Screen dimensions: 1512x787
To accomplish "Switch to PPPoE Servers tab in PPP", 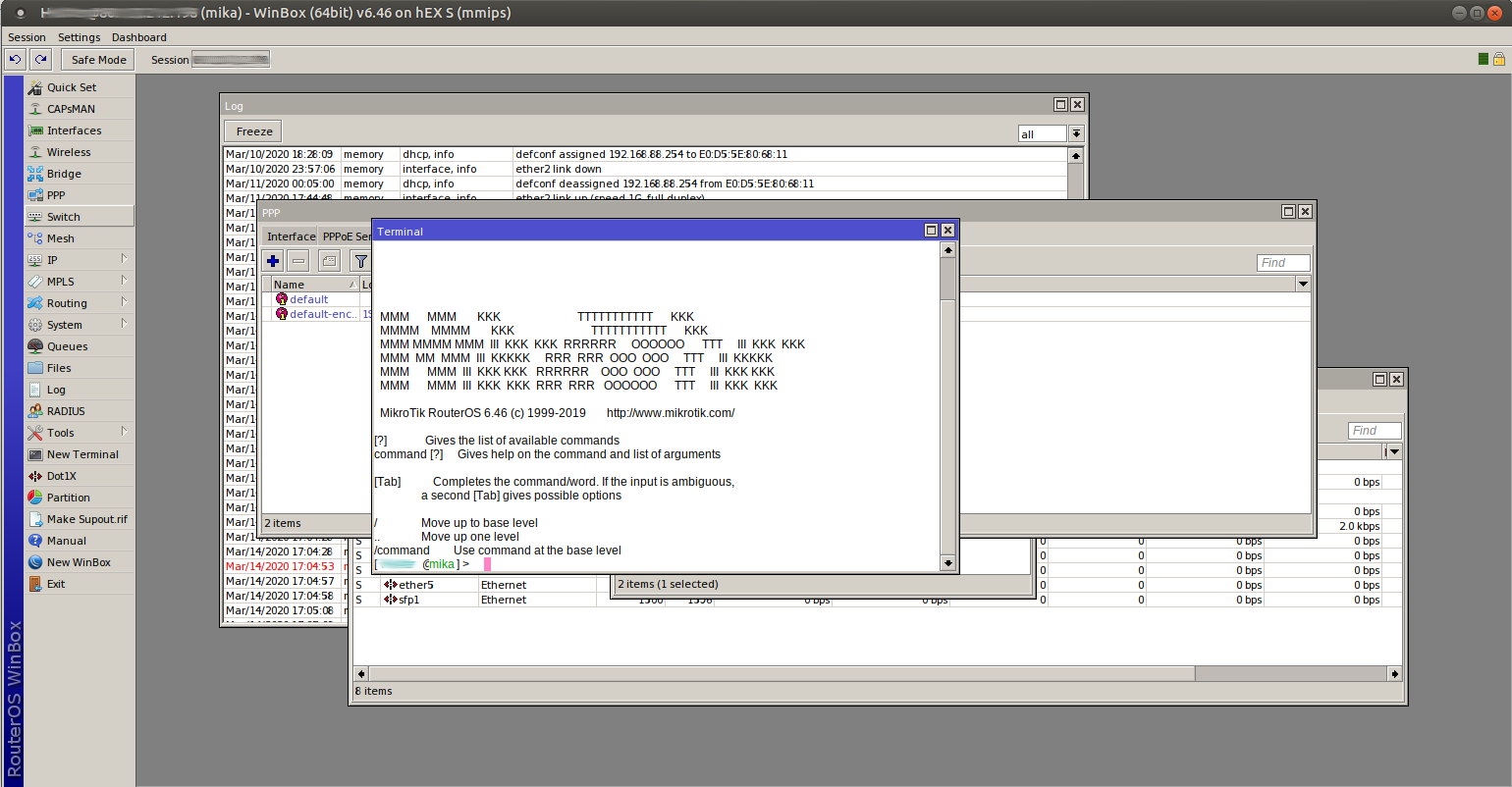I will coord(347,236).
